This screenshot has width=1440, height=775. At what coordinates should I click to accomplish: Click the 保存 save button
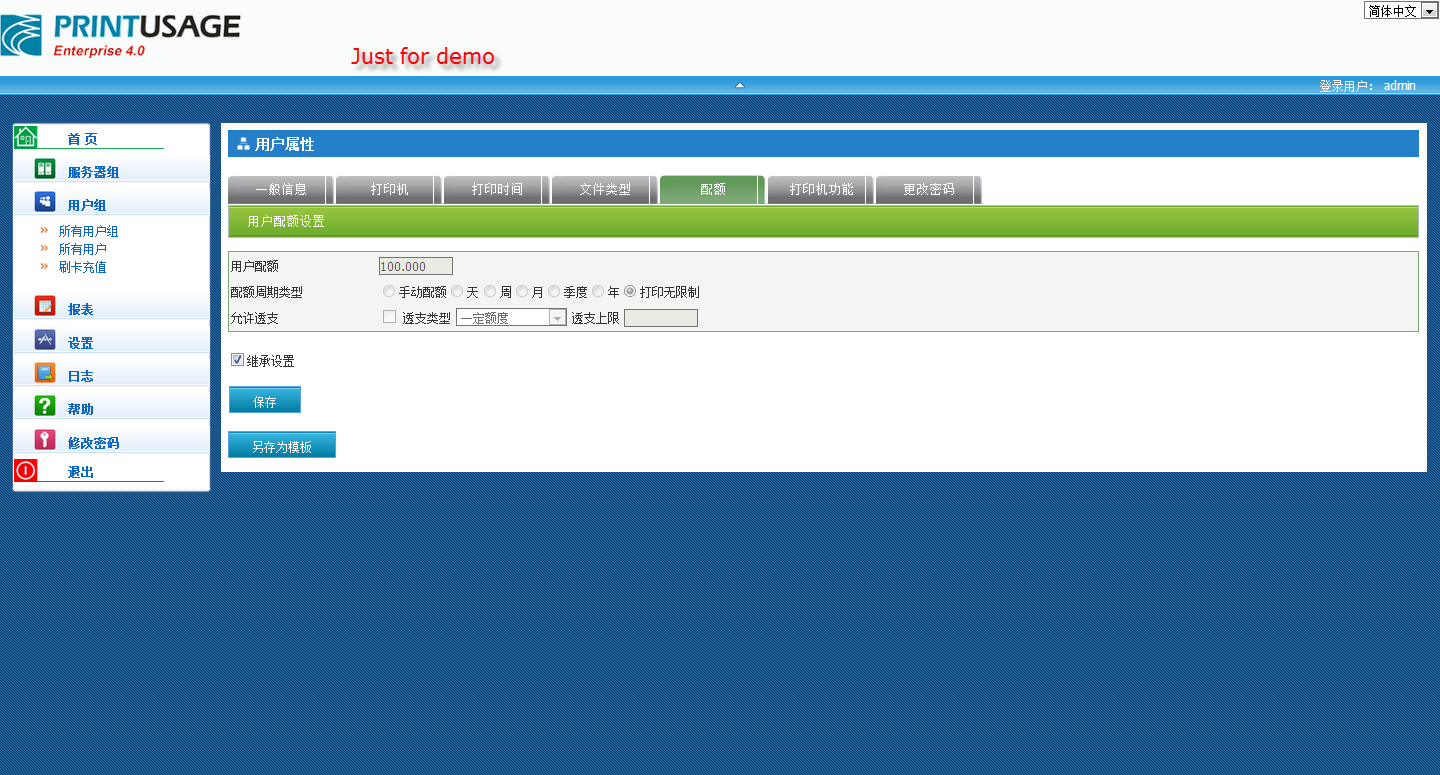point(265,401)
